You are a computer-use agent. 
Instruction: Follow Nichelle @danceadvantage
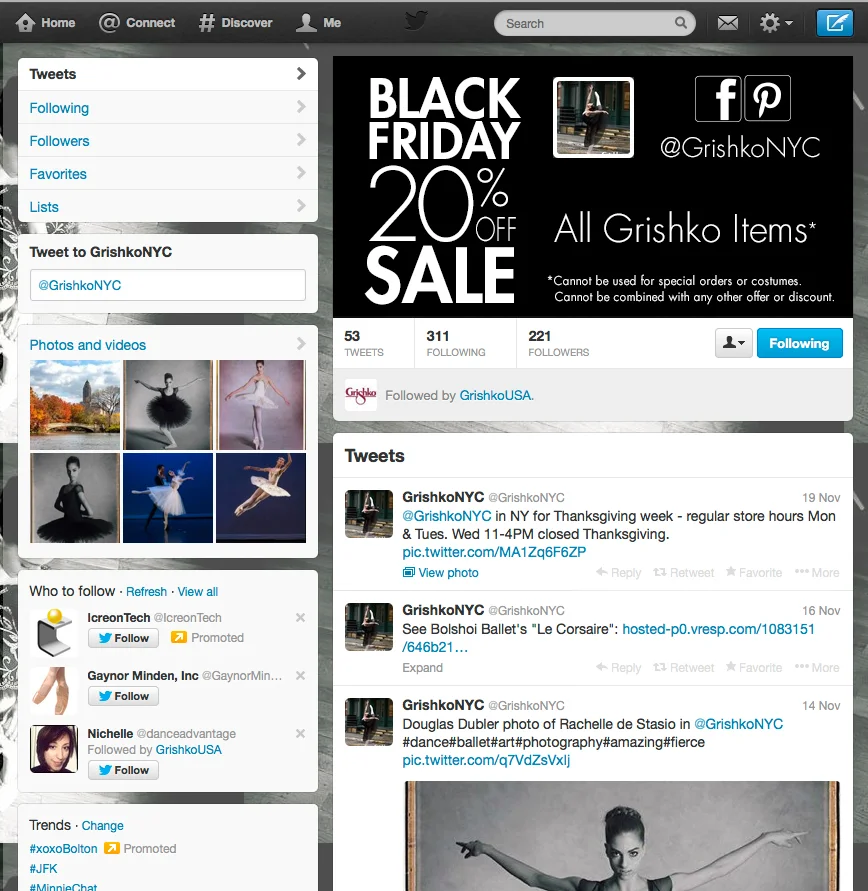(x=123, y=770)
